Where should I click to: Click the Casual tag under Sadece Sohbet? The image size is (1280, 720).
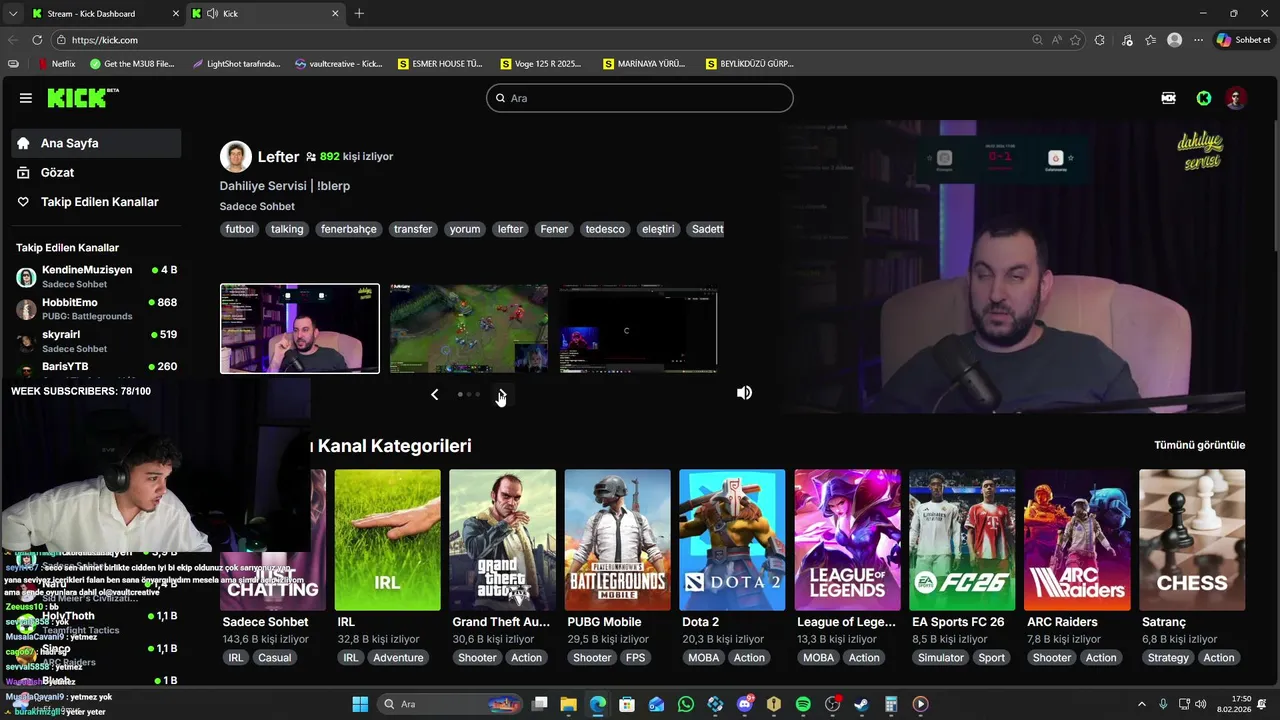(274, 658)
